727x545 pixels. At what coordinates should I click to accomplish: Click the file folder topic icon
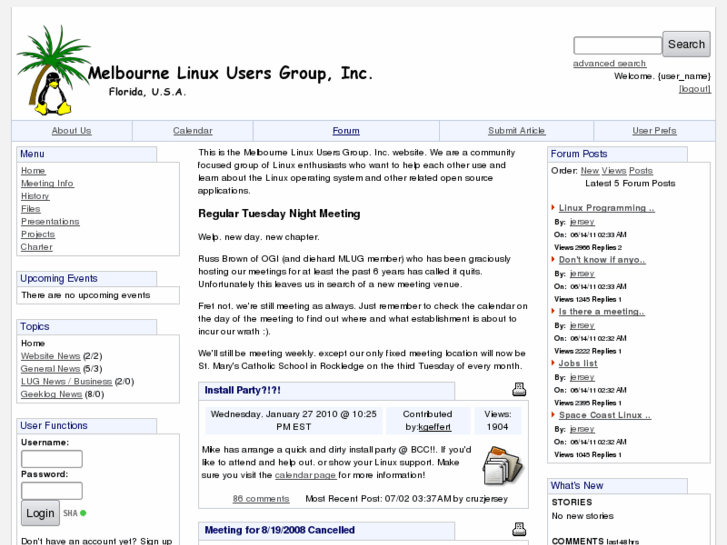[503, 465]
